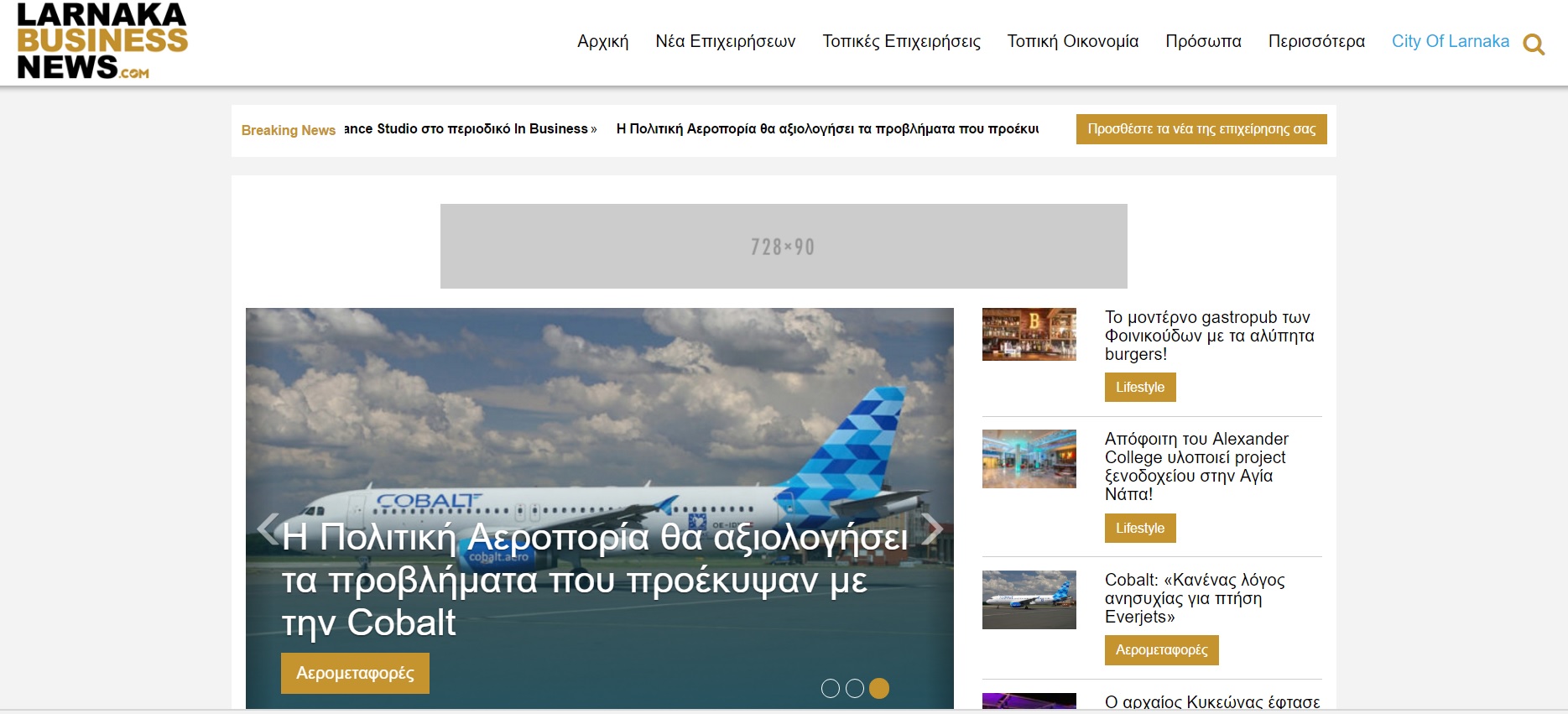This screenshot has height=714, width=1568.
Task: Go to previous slide arrow
Action: 267,529
